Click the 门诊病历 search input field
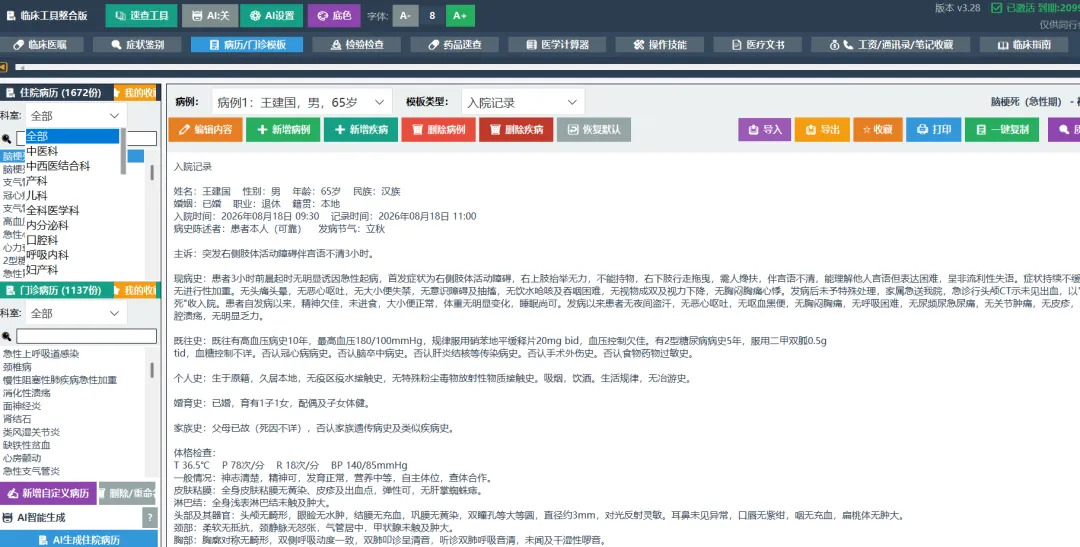The image size is (1080, 547). click(86, 336)
